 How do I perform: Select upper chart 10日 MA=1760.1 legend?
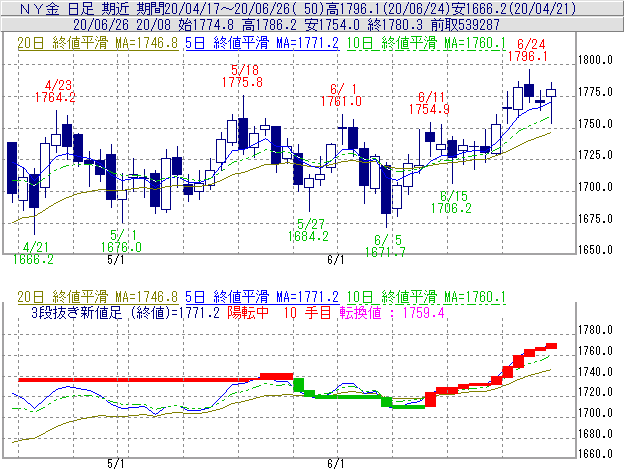click(426, 43)
